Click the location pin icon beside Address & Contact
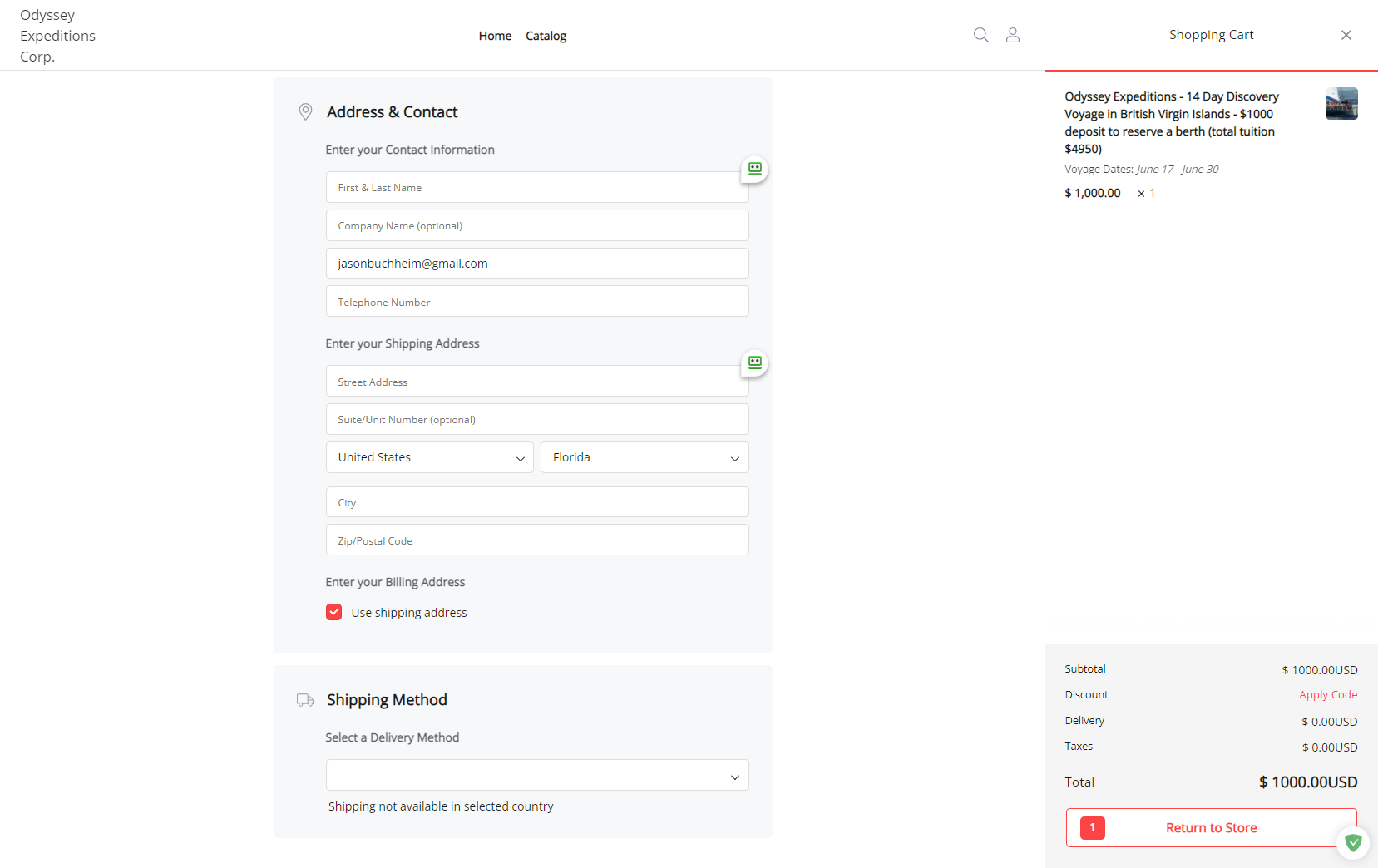1378x868 pixels. tap(305, 112)
